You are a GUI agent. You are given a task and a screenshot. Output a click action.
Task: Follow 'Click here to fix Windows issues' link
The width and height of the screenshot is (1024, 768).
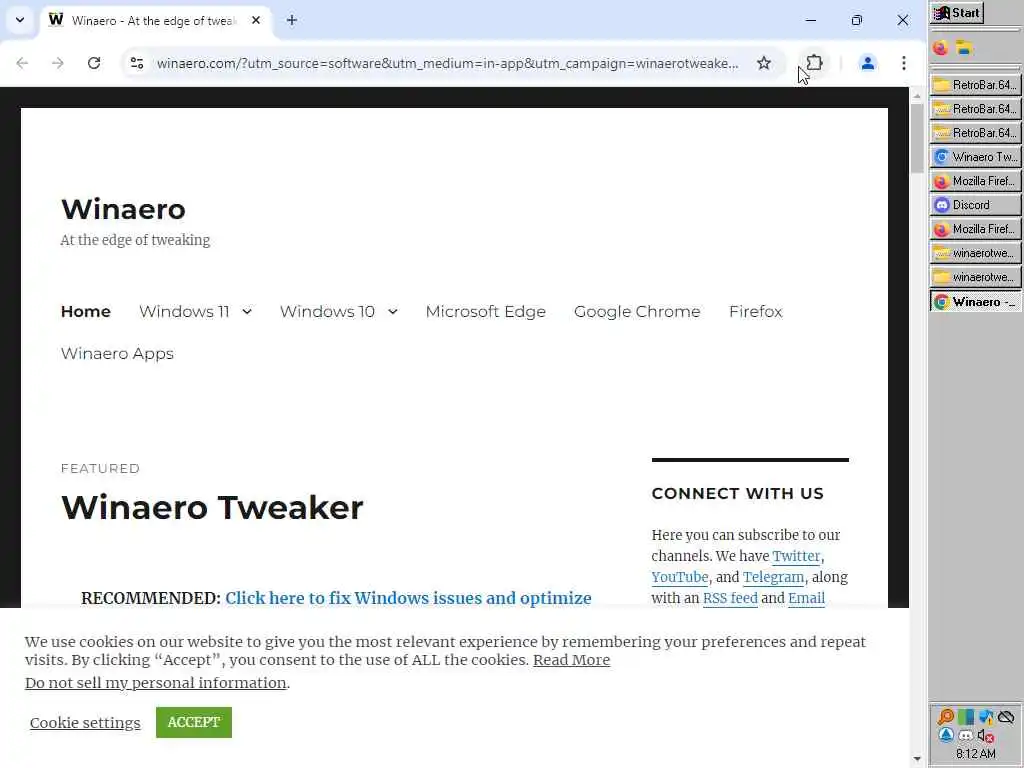coord(408,598)
